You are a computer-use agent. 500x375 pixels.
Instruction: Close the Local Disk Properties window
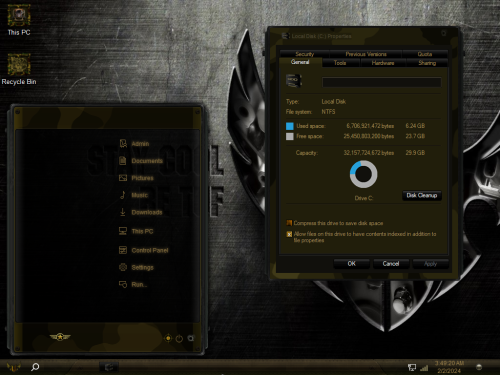click(444, 33)
